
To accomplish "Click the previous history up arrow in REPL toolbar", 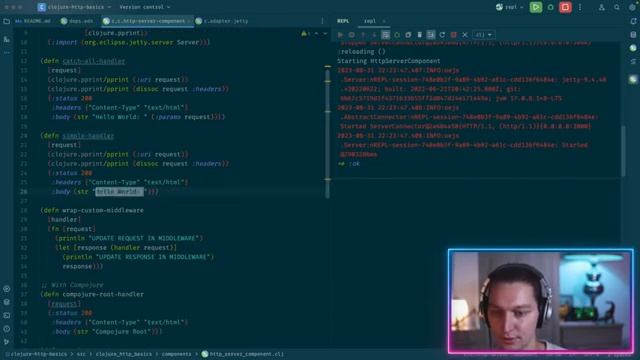I will click(363, 35).
